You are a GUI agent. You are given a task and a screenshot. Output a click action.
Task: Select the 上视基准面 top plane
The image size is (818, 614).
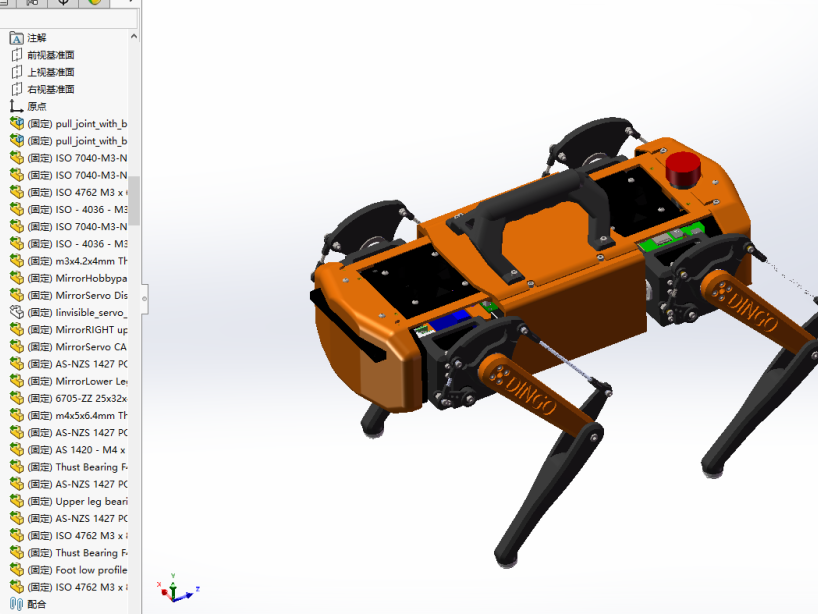click(x=50, y=72)
